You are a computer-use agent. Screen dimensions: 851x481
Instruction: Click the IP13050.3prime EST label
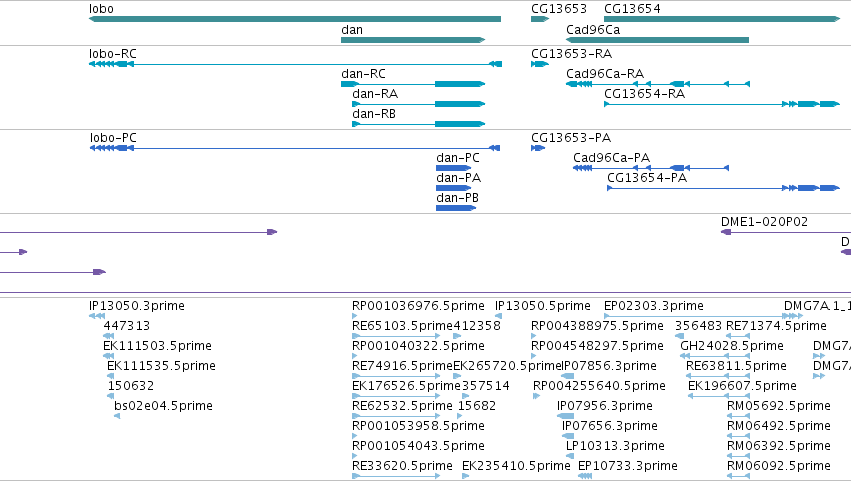[x=137, y=306]
